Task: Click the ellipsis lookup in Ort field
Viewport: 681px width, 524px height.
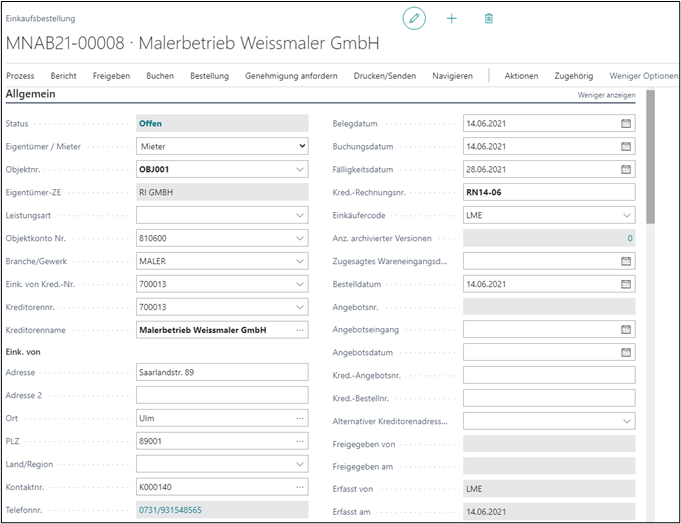Action: point(300,418)
